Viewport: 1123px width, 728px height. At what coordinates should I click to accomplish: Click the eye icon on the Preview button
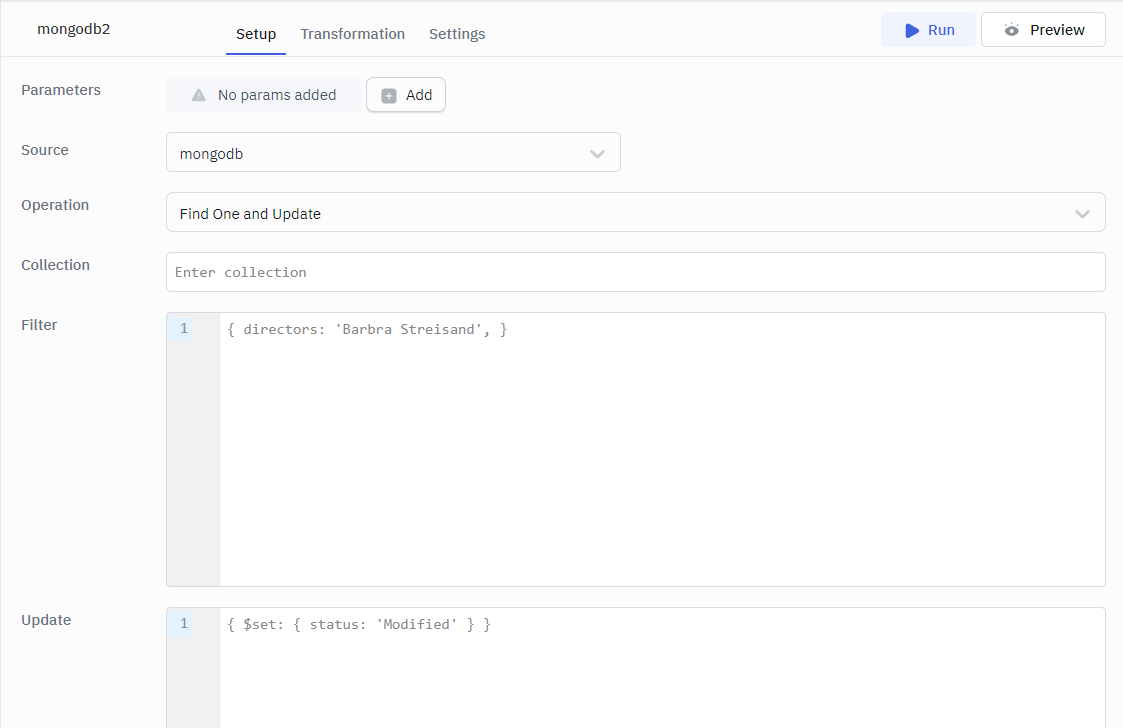pyautogui.click(x=1011, y=30)
